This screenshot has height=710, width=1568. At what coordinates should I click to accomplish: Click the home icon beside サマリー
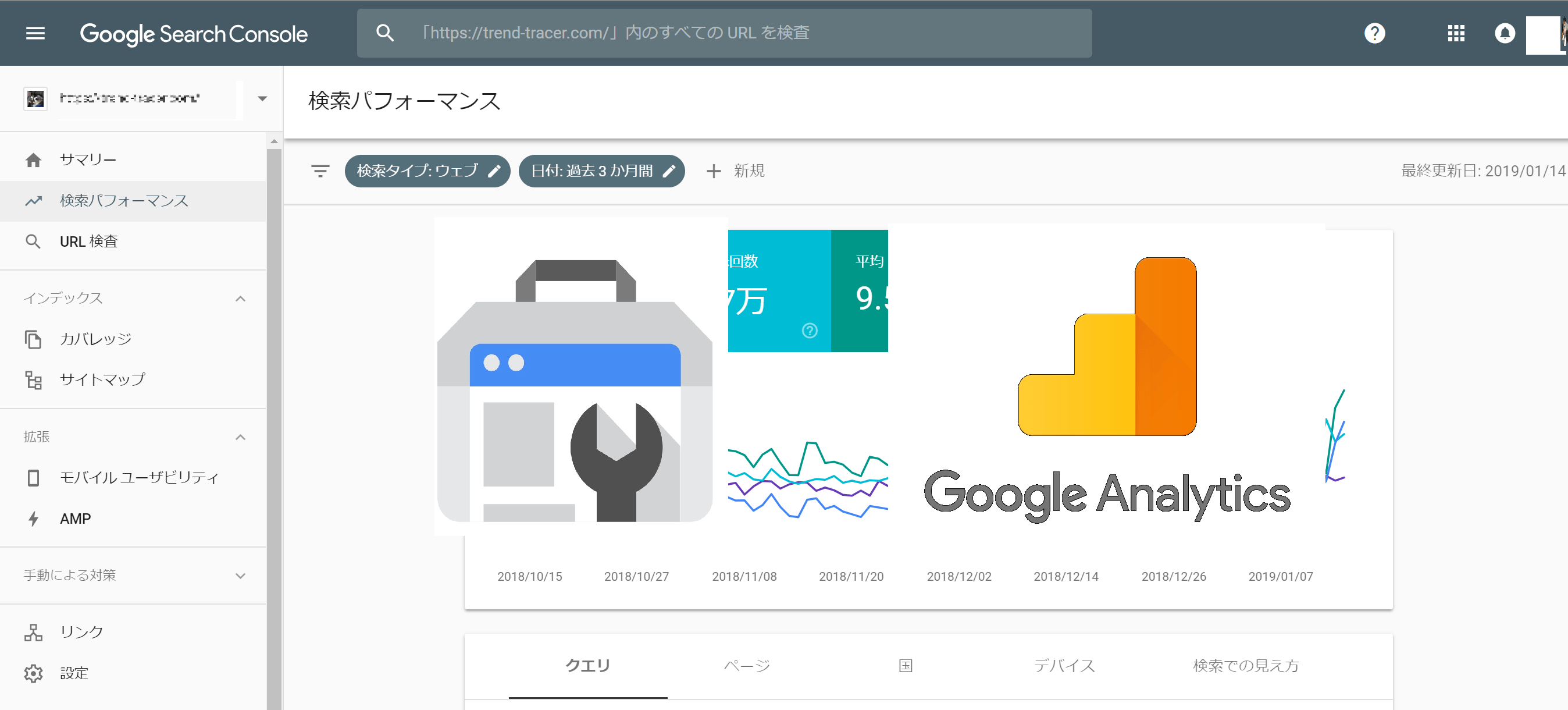tap(34, 159)
